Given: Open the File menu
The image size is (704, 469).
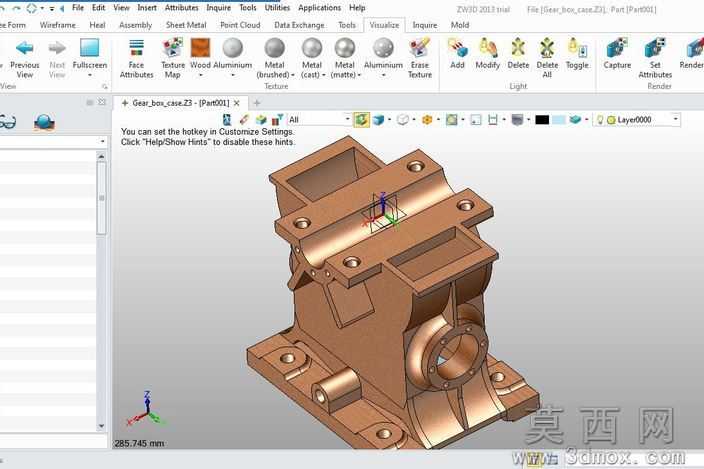Looking at the screenshot, I should click(x=78, y=8).
